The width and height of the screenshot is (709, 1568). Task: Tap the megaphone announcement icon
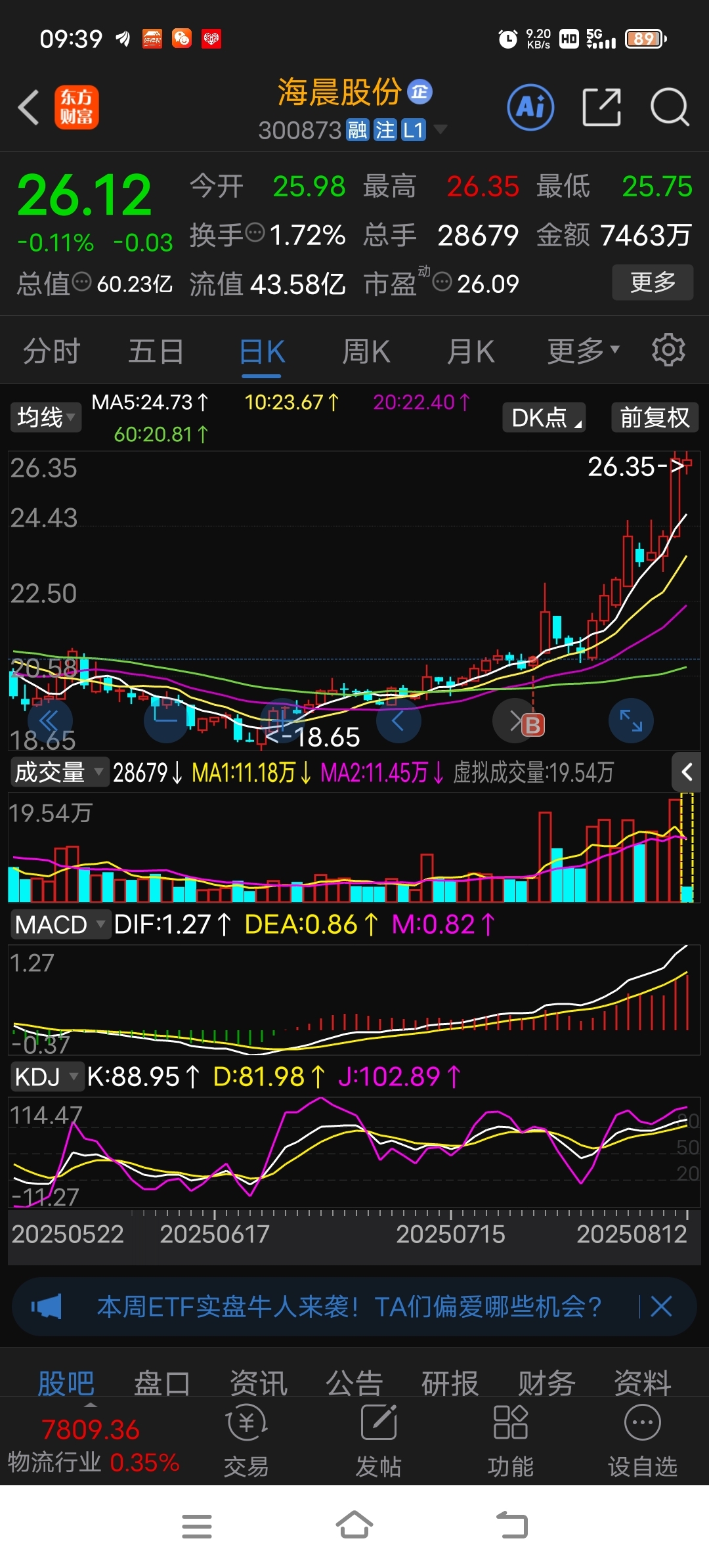pos(47,1307)
